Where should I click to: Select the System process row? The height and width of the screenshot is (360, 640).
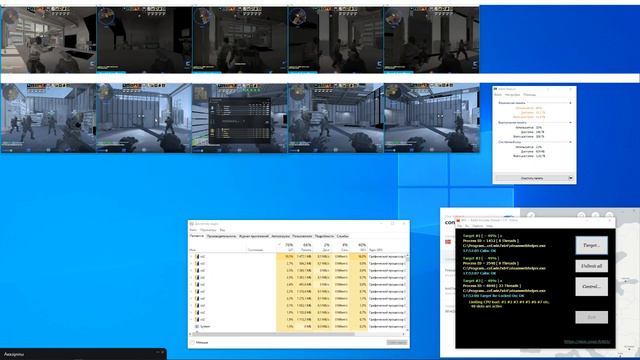coord(298,327)
